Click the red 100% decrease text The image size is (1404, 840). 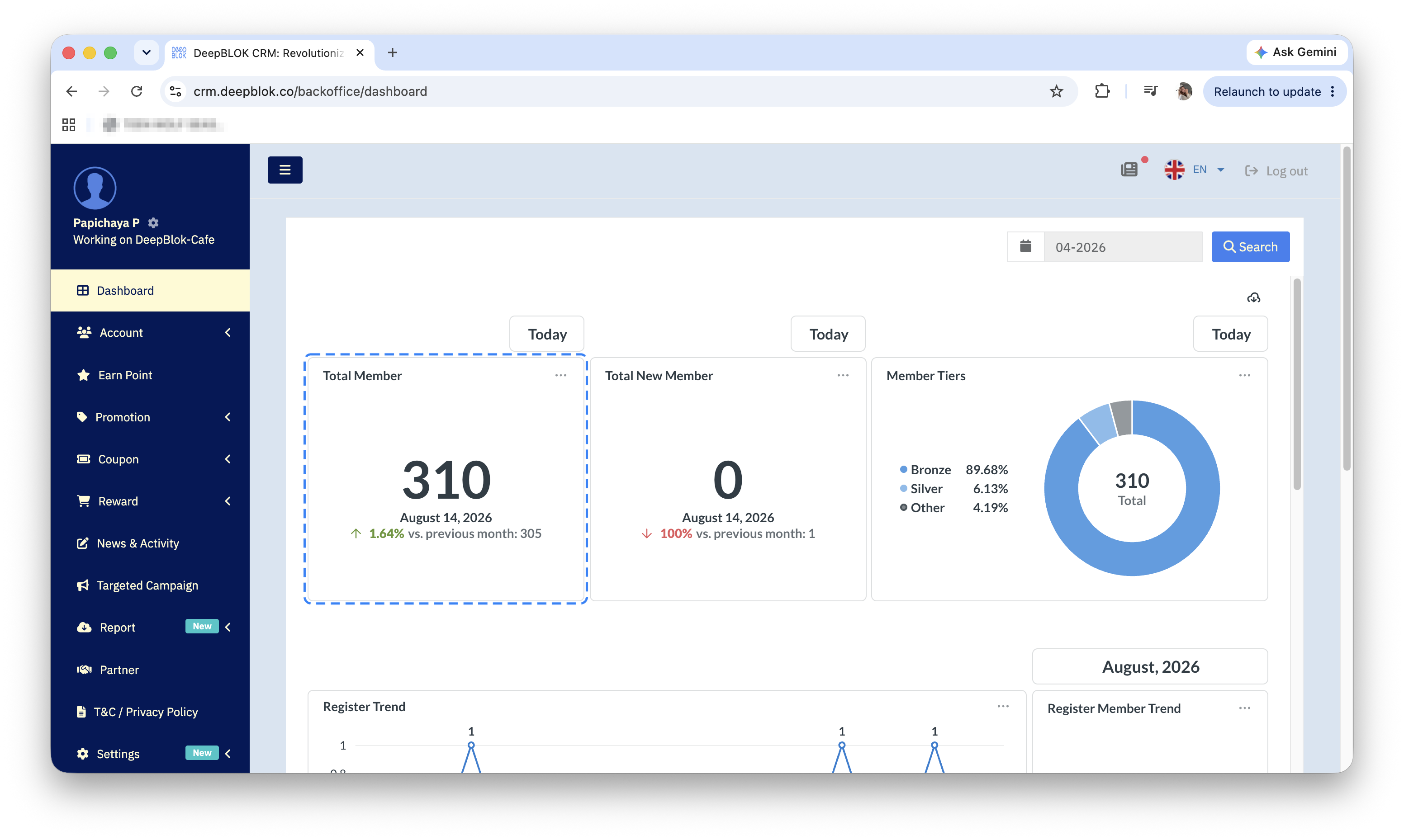pos(676,533)
